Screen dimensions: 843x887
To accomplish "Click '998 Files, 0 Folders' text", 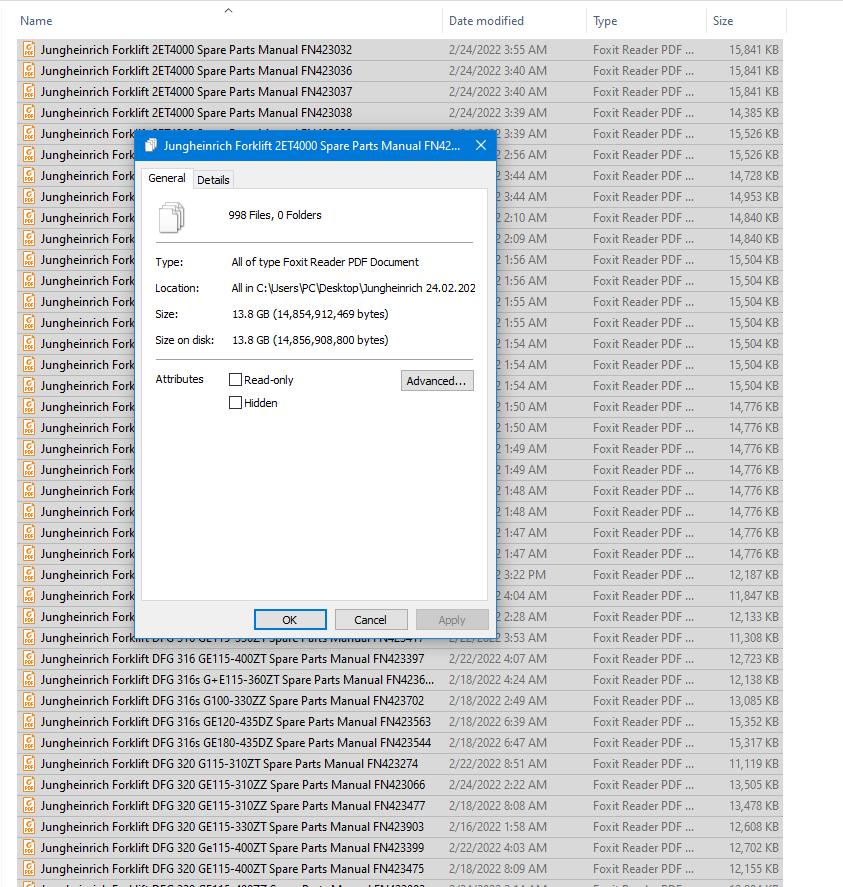I will pos(275,215).
